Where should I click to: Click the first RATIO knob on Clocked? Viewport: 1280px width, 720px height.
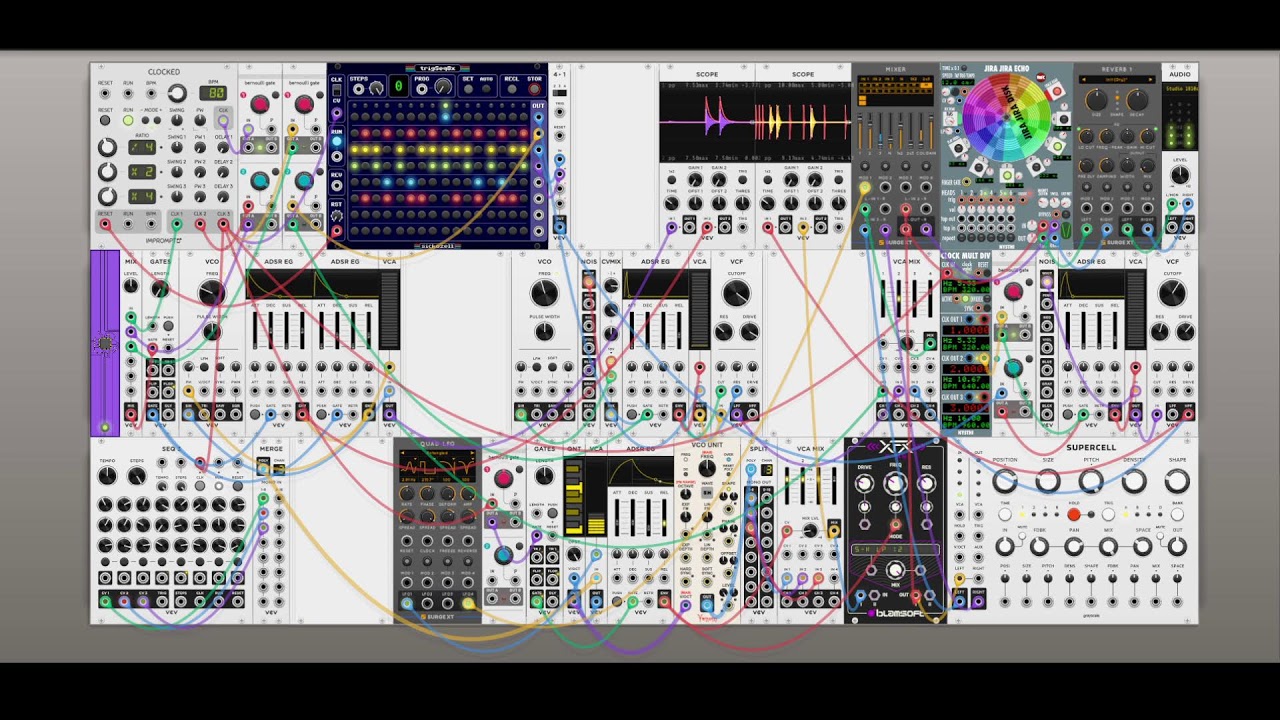pos(107,147)
